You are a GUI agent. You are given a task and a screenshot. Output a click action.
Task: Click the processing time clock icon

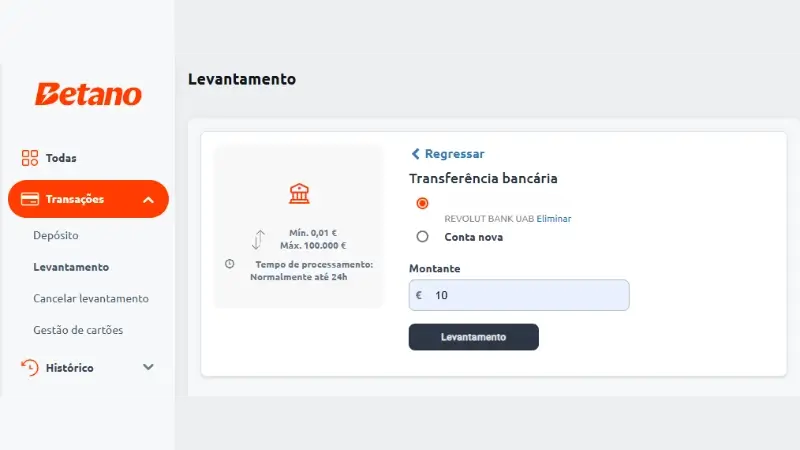pos(230,264)
